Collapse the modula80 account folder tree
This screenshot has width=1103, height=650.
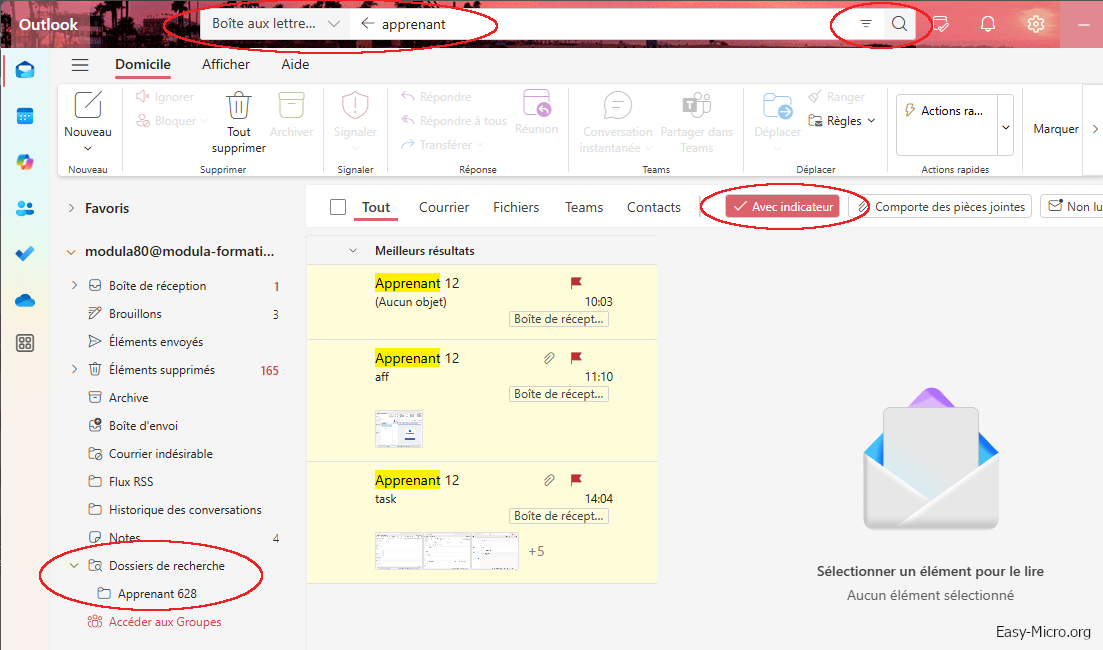click(71, 252)
